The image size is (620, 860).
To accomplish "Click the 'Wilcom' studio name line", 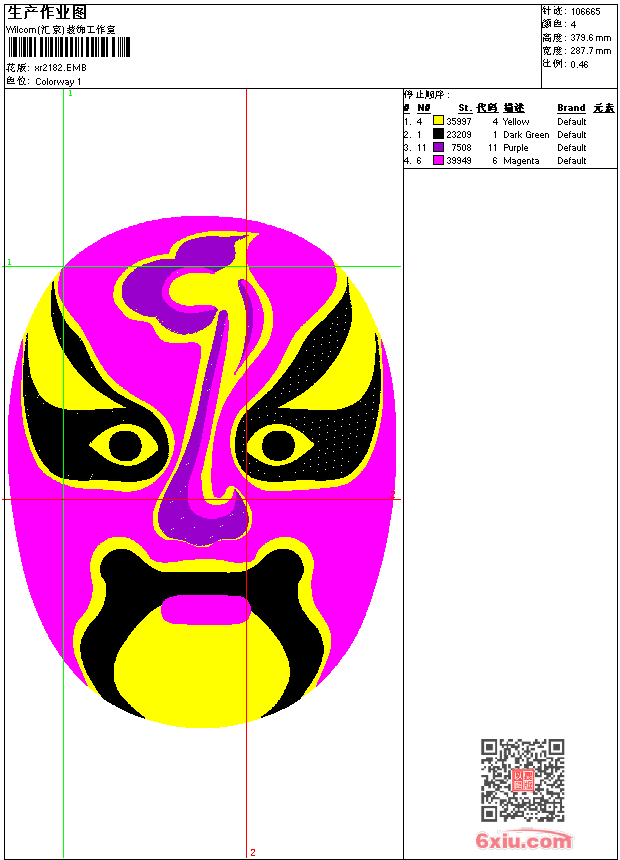I will (x=60, y=30).
